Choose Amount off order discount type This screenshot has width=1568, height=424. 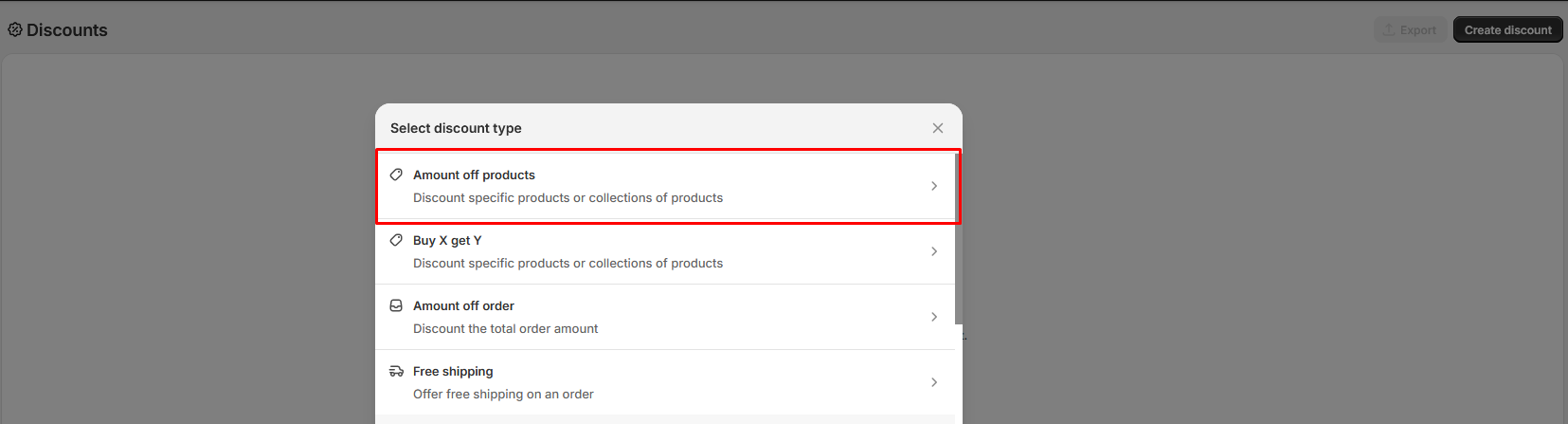point(665,317)
